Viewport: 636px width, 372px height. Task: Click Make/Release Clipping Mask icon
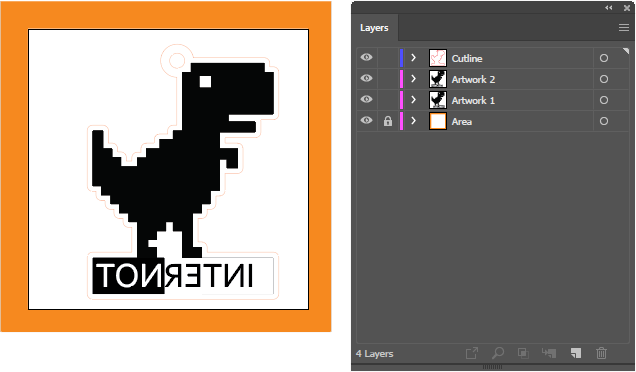pyautogui.click(x=523, y=353)
